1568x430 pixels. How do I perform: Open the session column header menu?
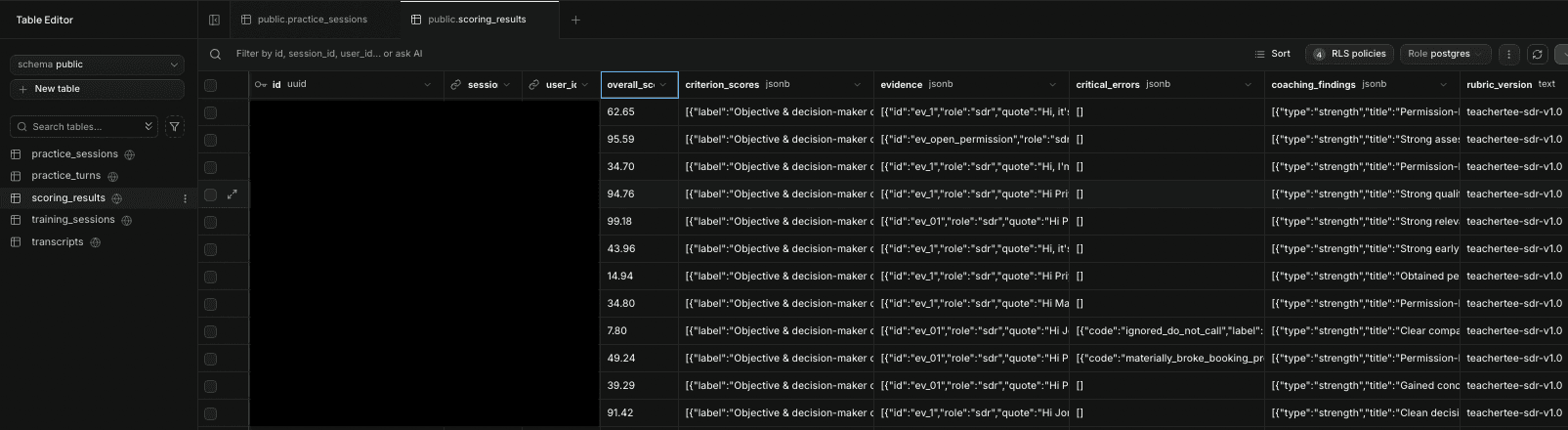(506, 85)
